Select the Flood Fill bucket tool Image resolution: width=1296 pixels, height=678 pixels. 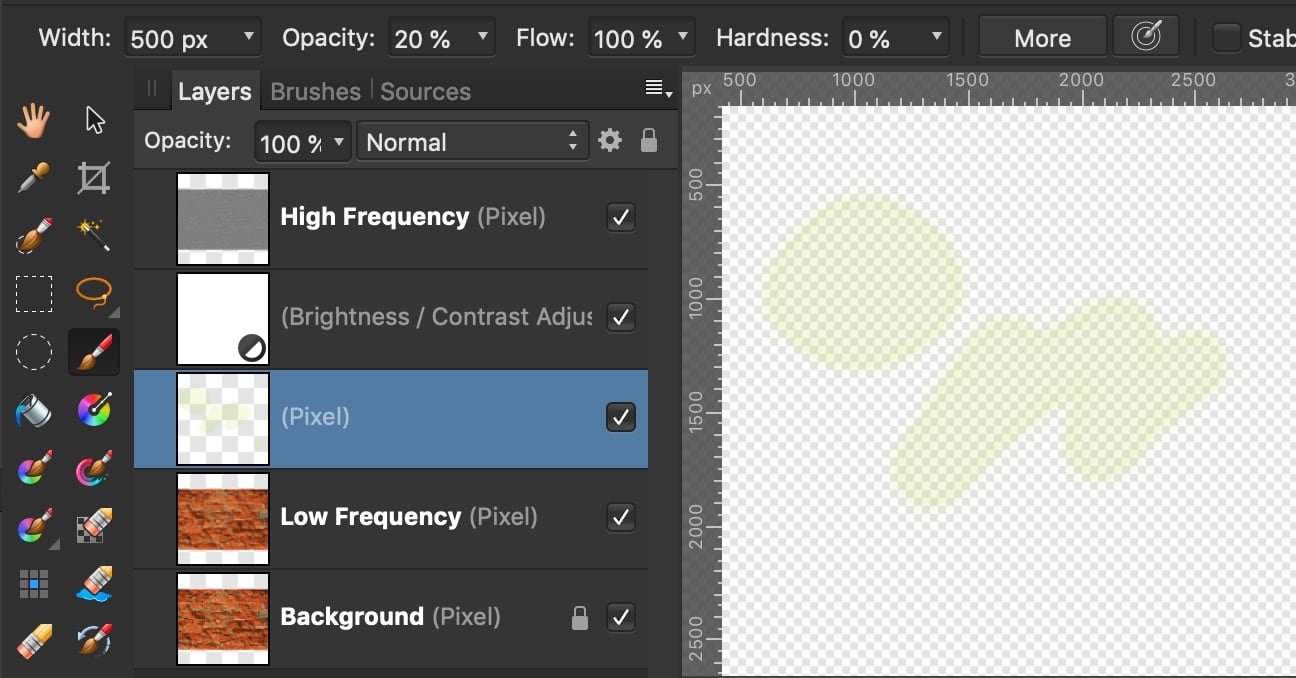click(33, 410)
